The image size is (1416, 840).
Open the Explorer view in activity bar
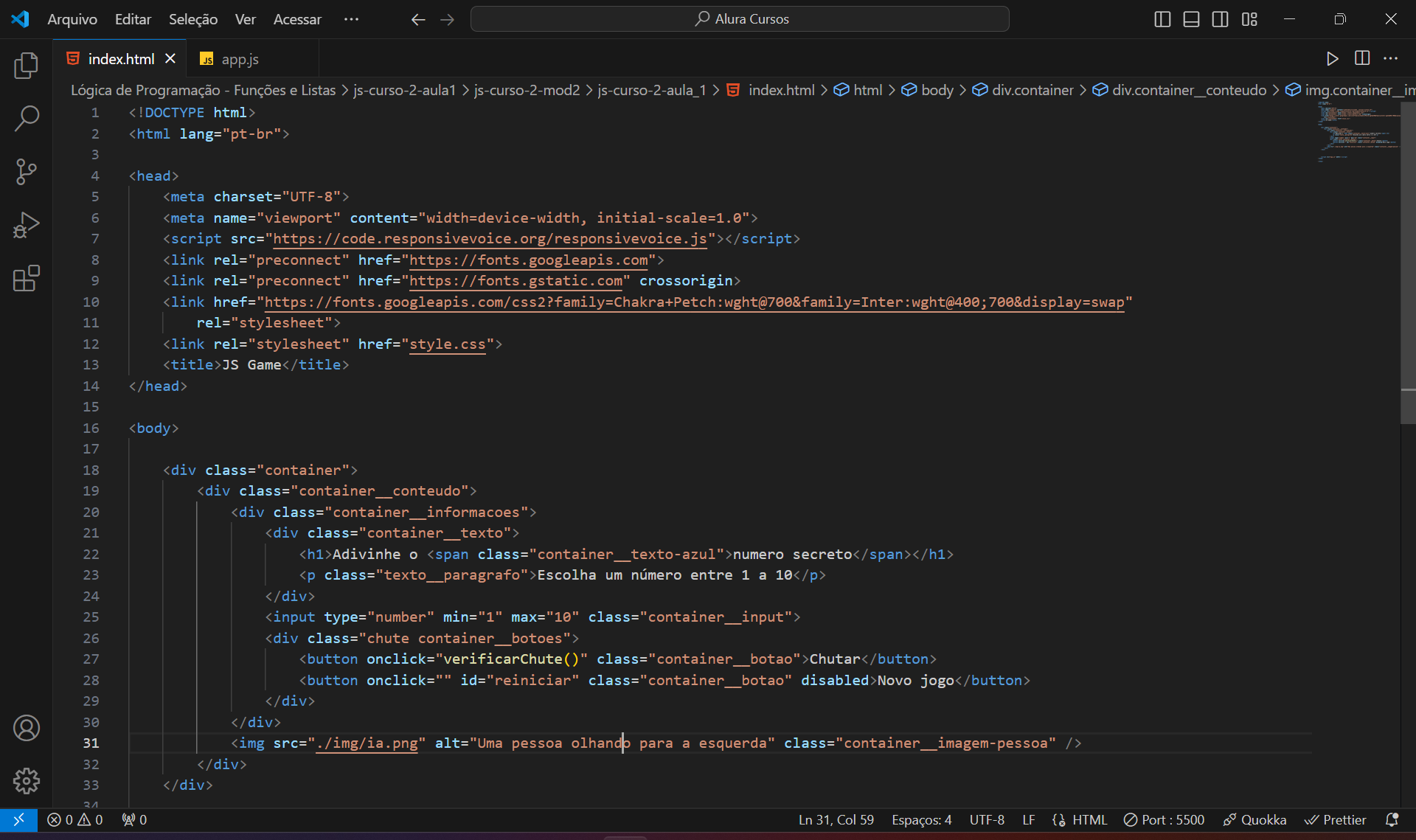tap(26, 66)
